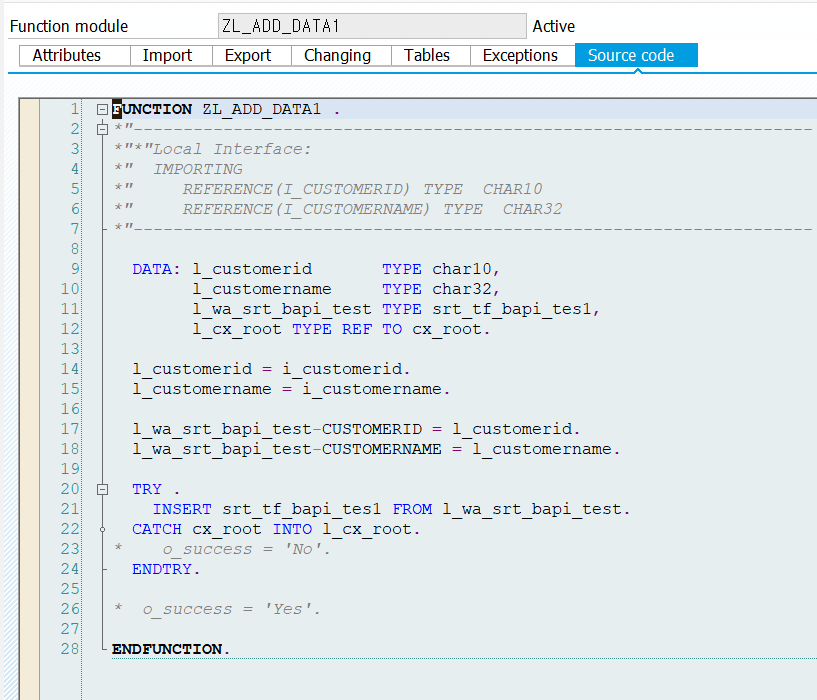Click the breakpoint margin beside line 14
The width and height of the screenshot is (817, 700).
pos(29,369)
